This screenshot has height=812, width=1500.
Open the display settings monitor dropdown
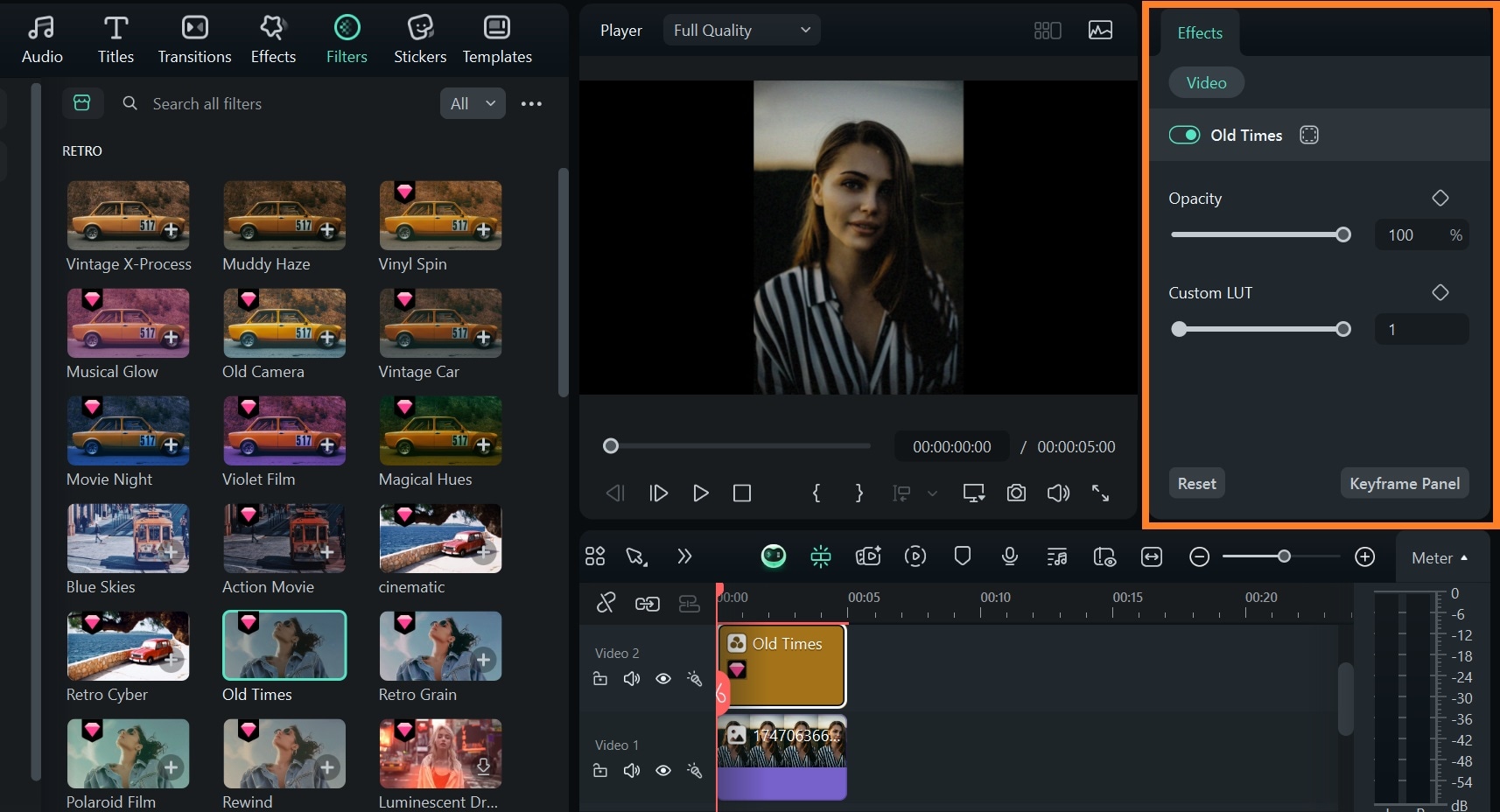coord(974,493)
